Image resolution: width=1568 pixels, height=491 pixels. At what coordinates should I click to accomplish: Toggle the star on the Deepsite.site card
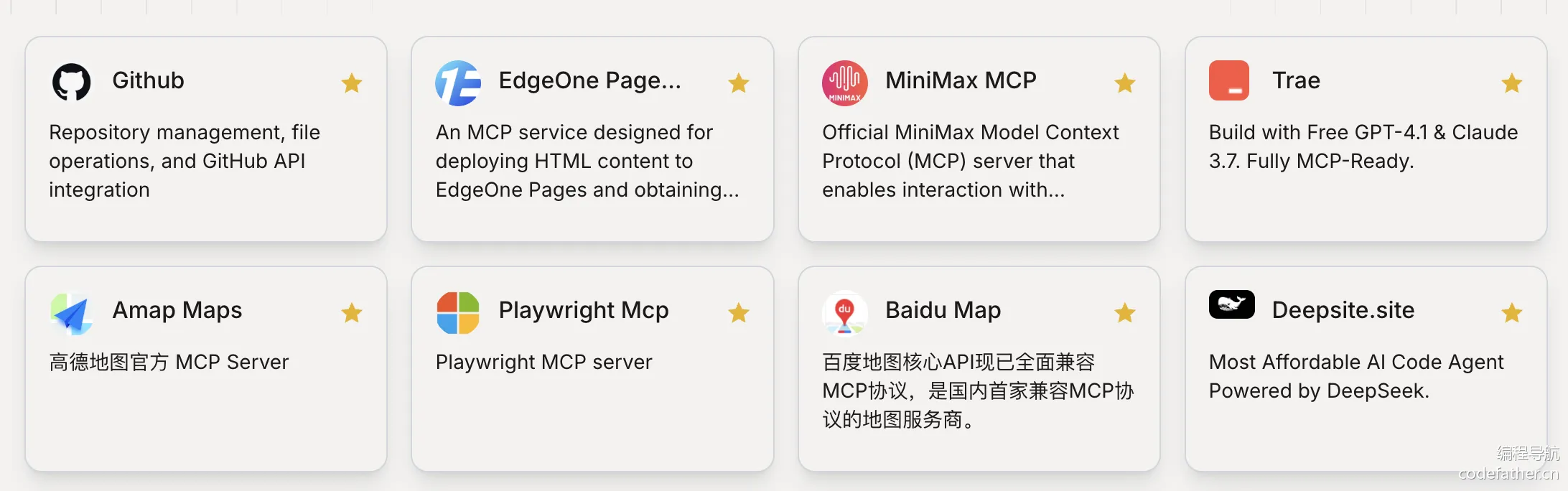coord(1512,313)
